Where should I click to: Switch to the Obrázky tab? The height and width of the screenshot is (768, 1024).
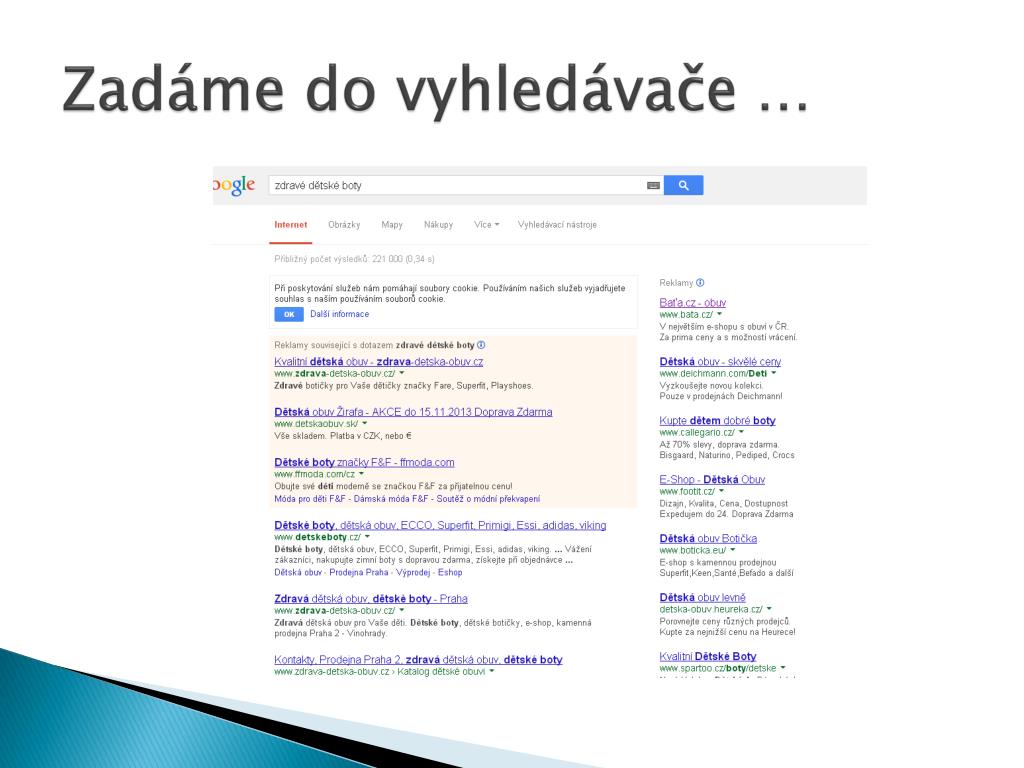(344, 225)
